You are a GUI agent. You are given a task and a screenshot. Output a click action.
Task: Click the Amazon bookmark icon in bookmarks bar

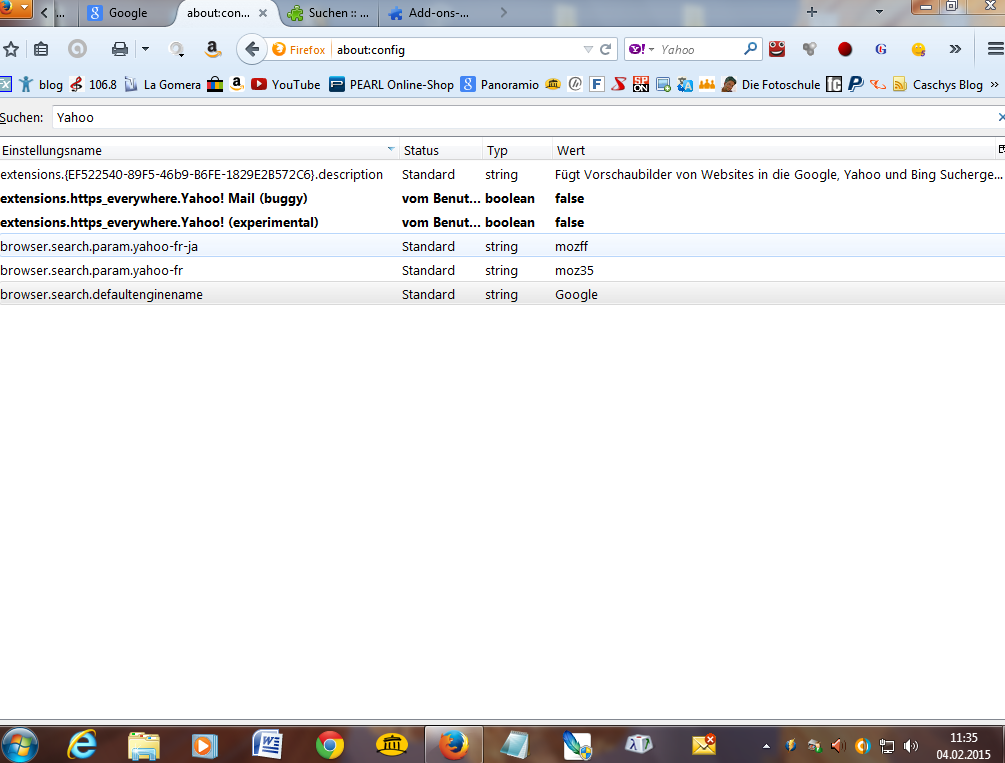coord(237,84)
